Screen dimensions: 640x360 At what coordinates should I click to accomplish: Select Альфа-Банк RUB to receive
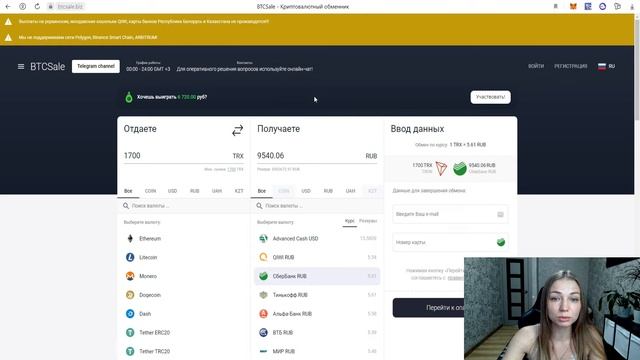click(x=317, y=313)
